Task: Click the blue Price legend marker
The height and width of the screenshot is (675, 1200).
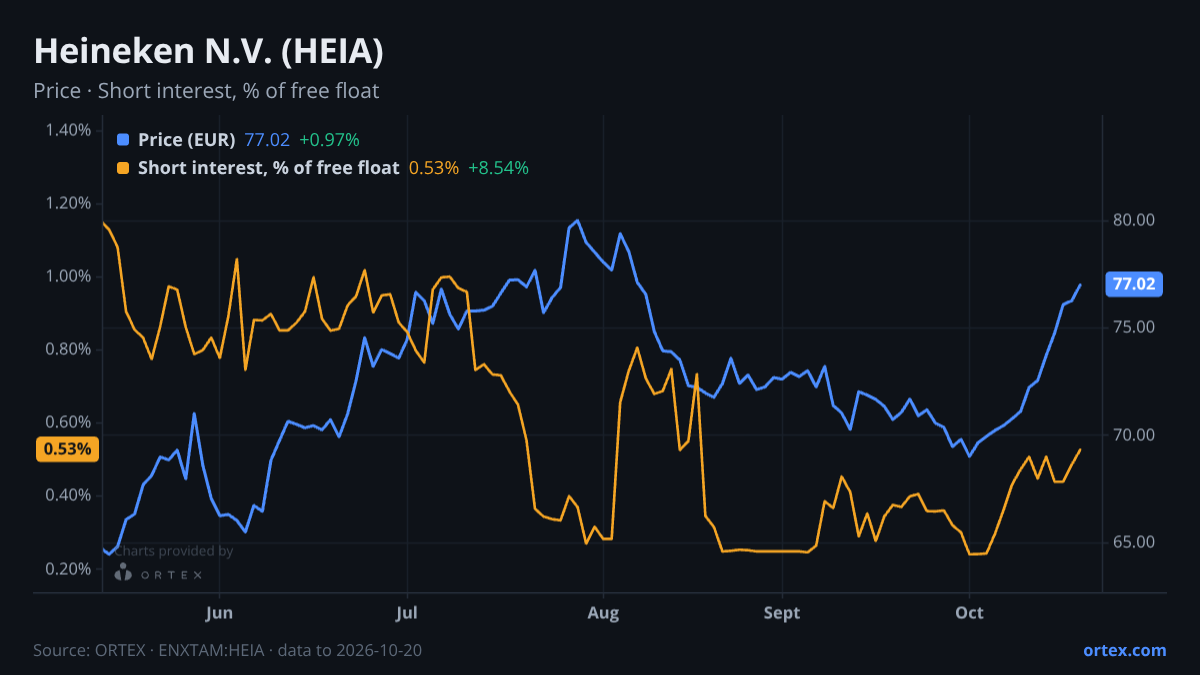Action: [123, 140]
